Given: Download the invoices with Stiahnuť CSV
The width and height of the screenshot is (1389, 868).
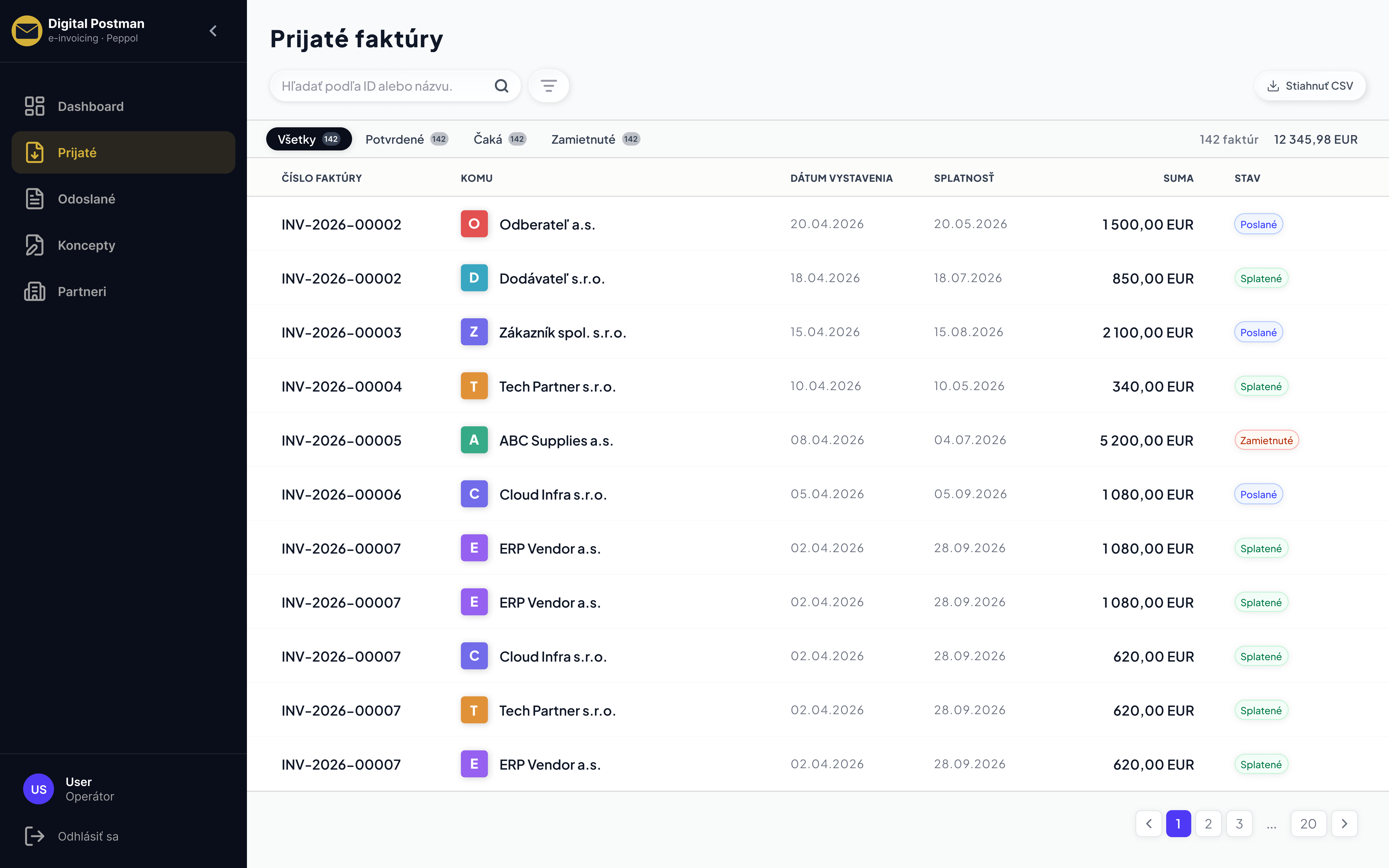Looking at the screenshot, I should pos(1310,86).
